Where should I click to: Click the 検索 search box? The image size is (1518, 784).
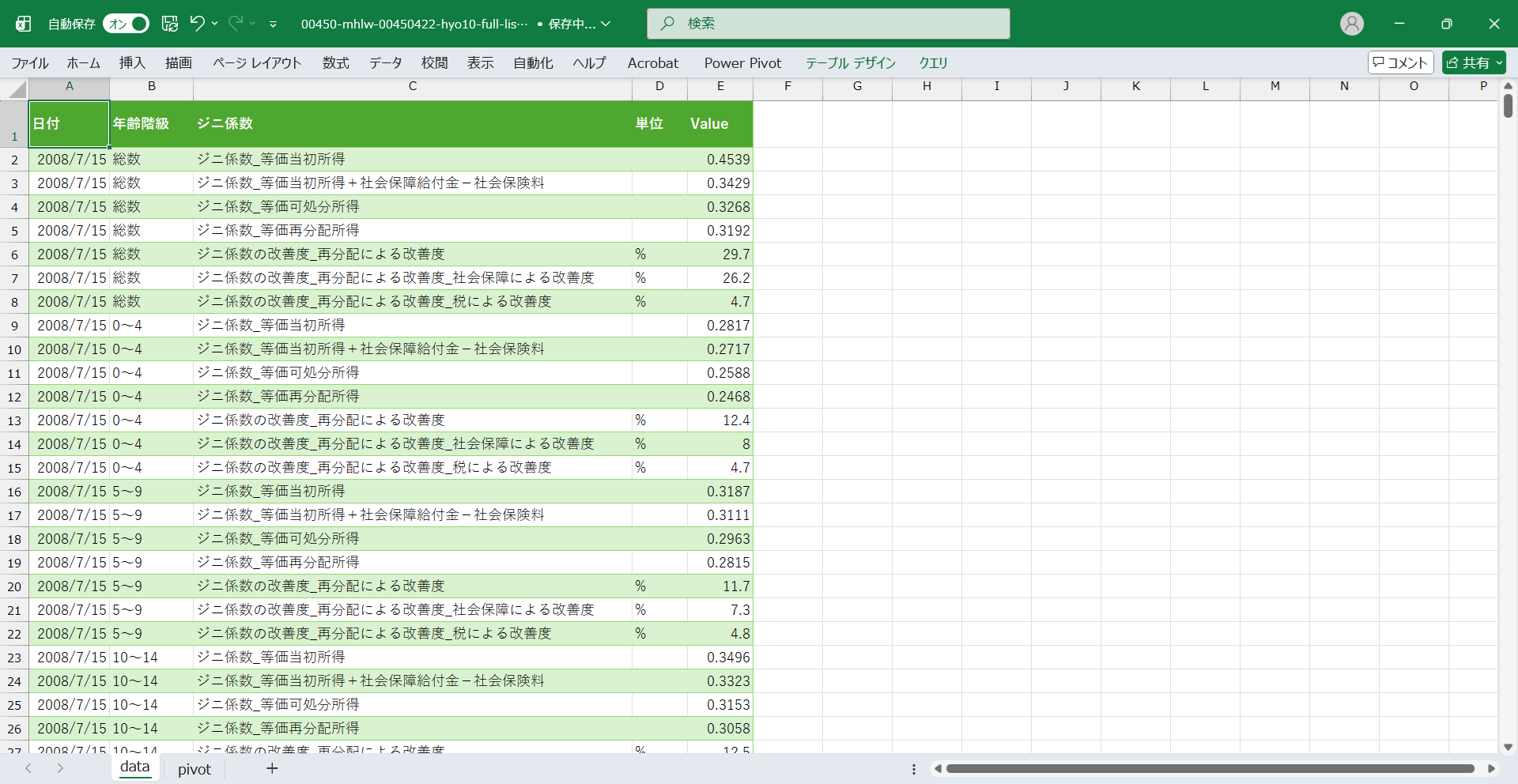[828, 24]
